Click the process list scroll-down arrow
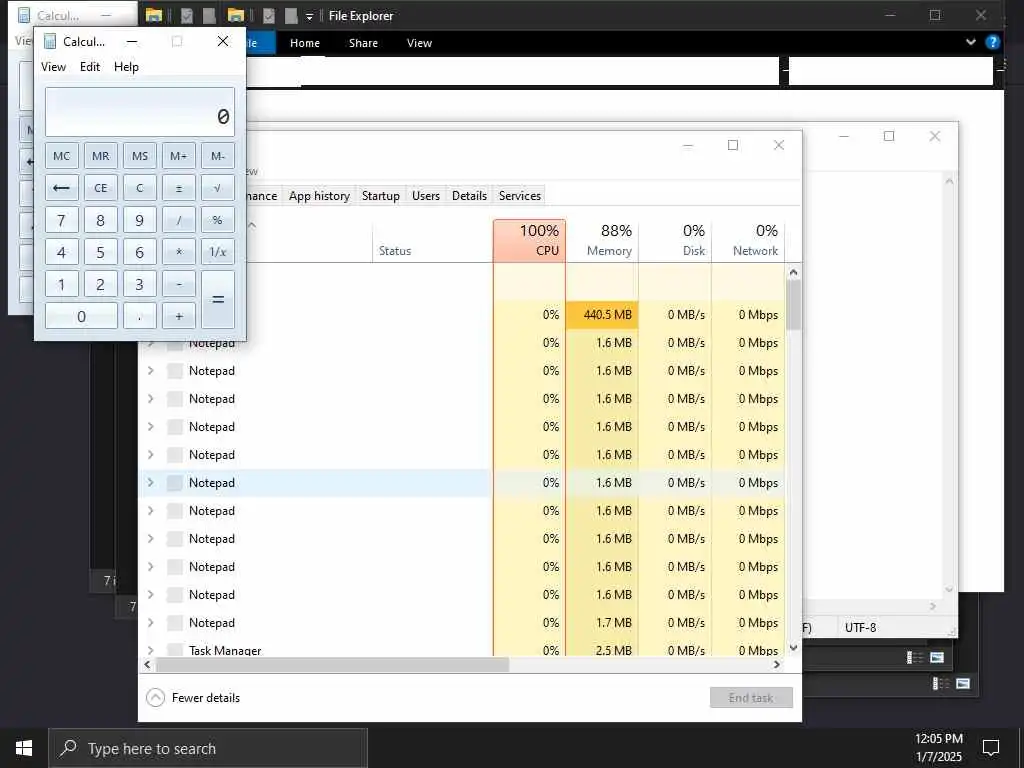The height and width of the screenshot is (768, 1024). click(x=793, y=648)
